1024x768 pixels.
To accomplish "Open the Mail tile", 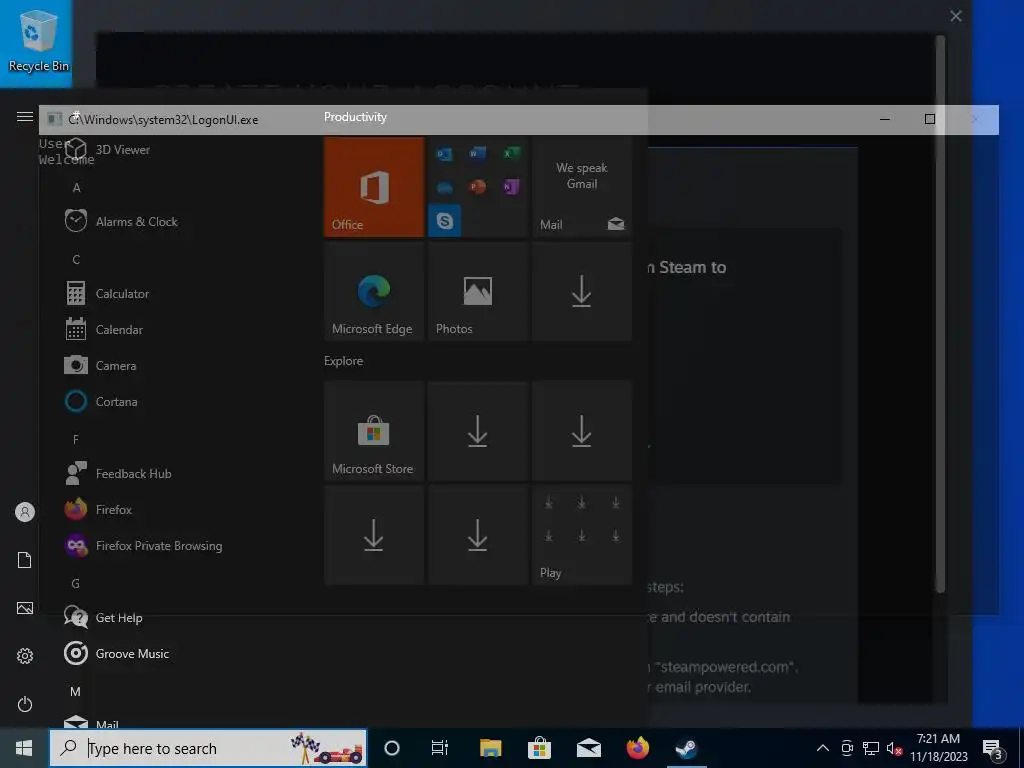I will 582,187.
